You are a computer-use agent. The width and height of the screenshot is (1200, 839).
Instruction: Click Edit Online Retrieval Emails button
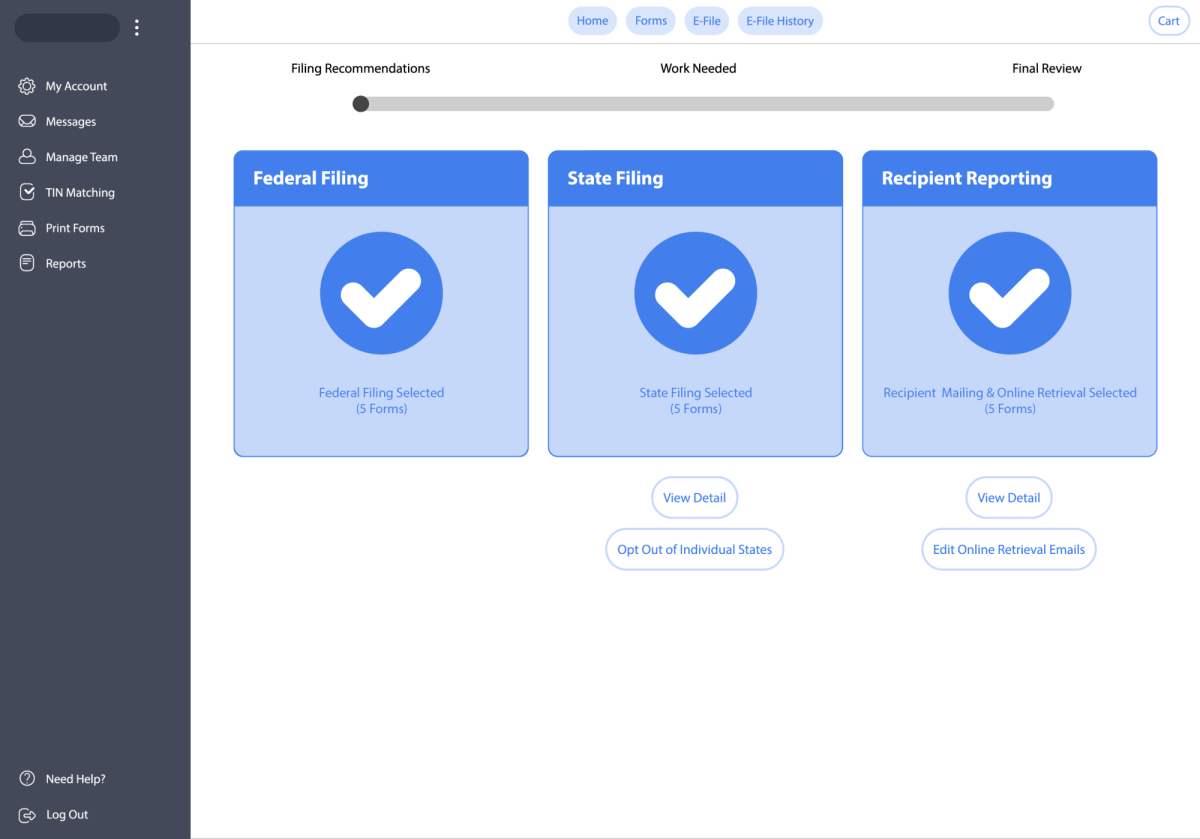(x=1008, y=549)
